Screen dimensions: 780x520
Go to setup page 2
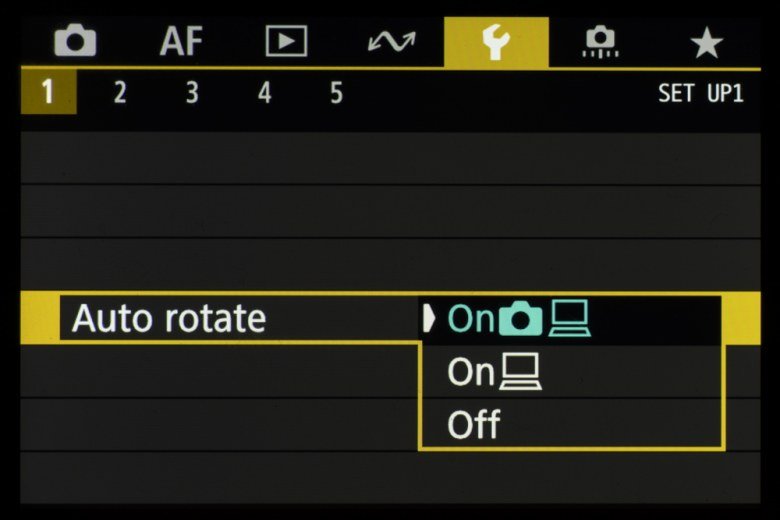pos(120,94)
